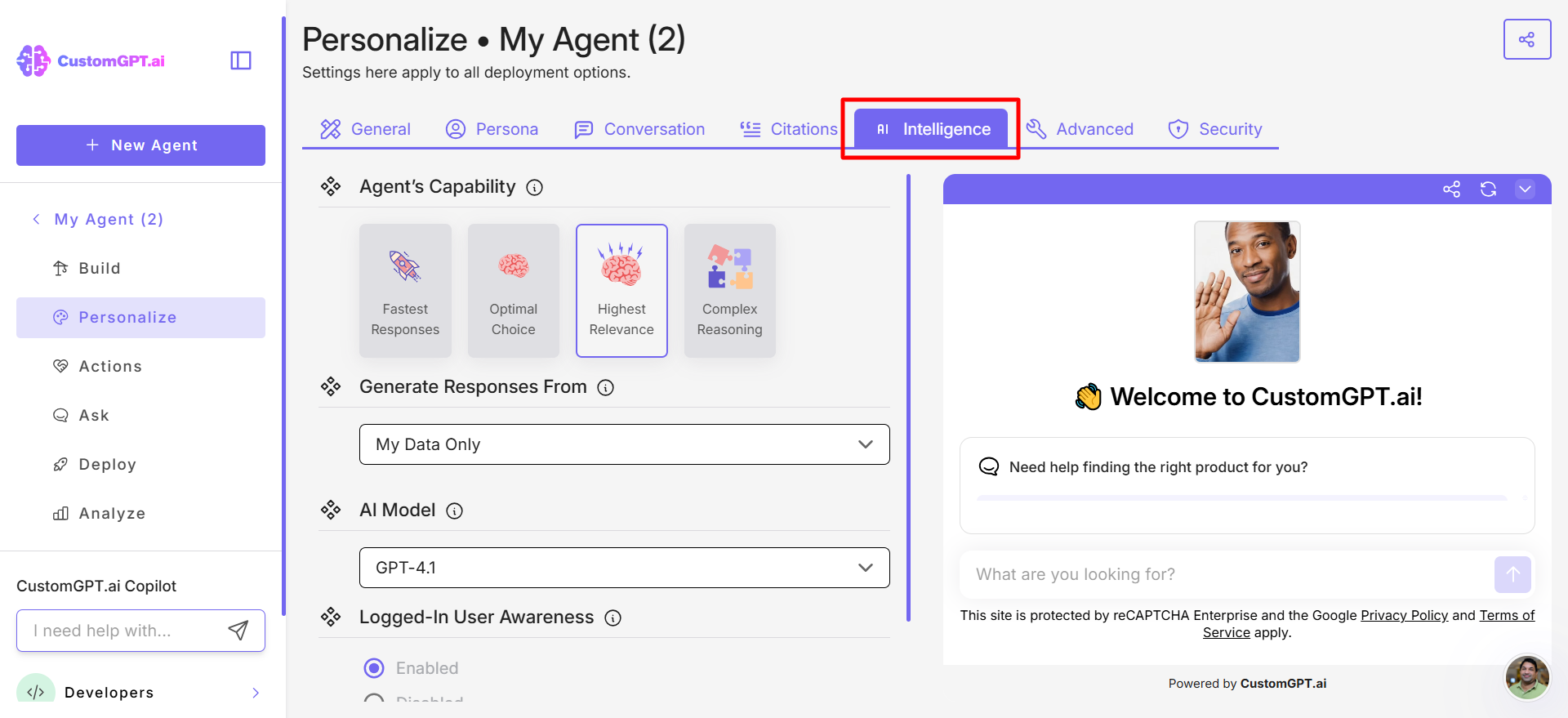Click the agent avatar photo thumbnail
The width and height of the screenshot is (1568, 718).
point(1247,292)
